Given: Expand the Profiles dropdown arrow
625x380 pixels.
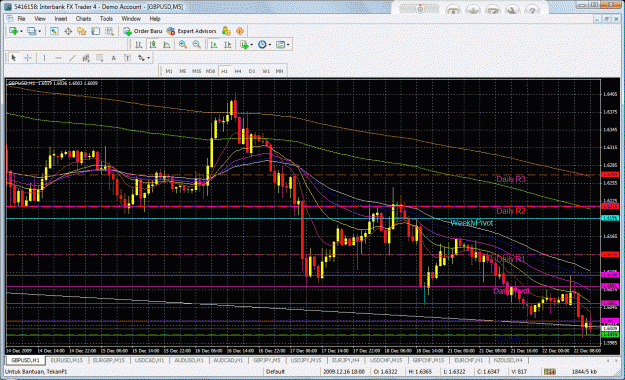Looking at the screenshot, I should [39, 31].
